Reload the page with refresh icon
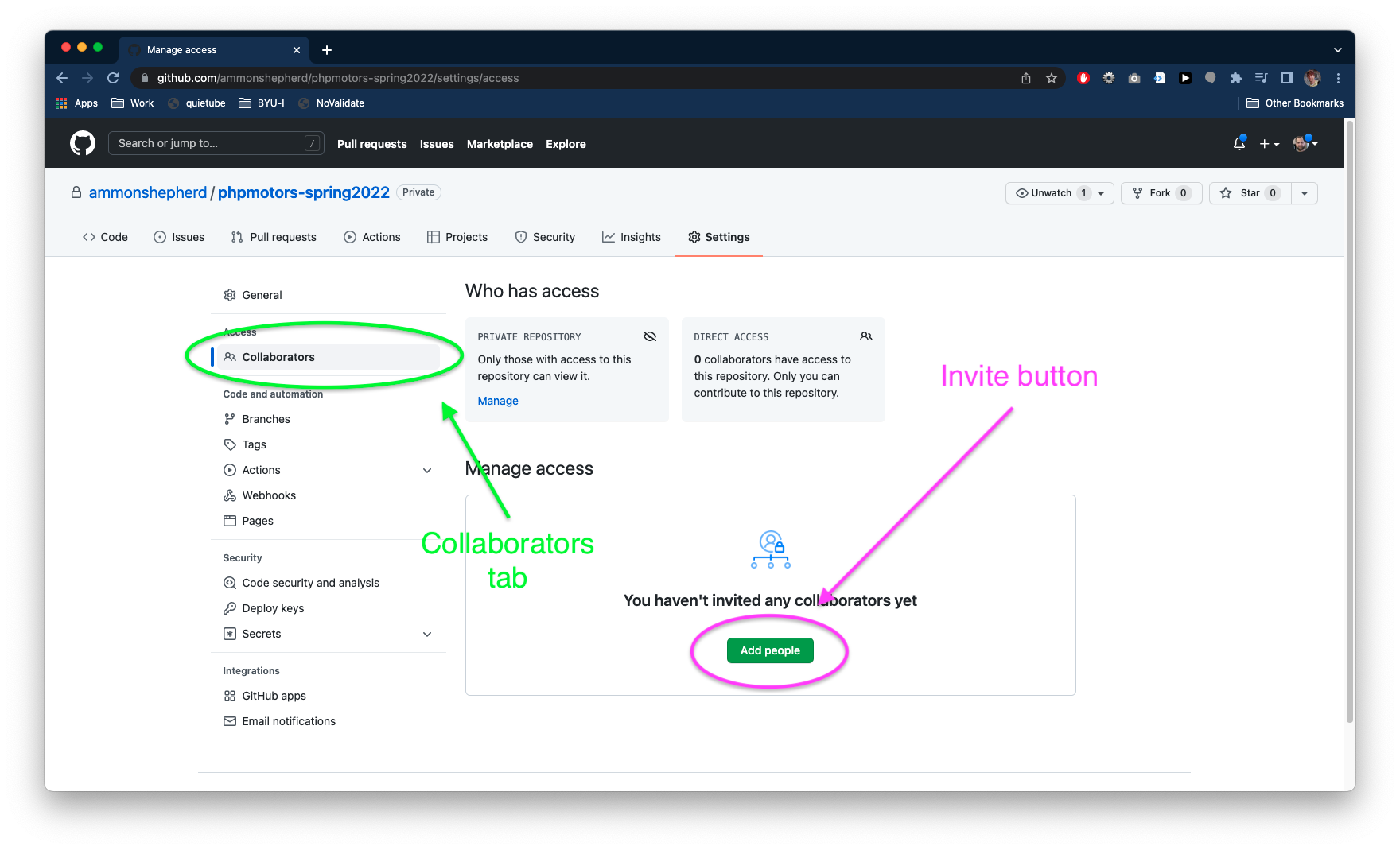 coord(113,78)
